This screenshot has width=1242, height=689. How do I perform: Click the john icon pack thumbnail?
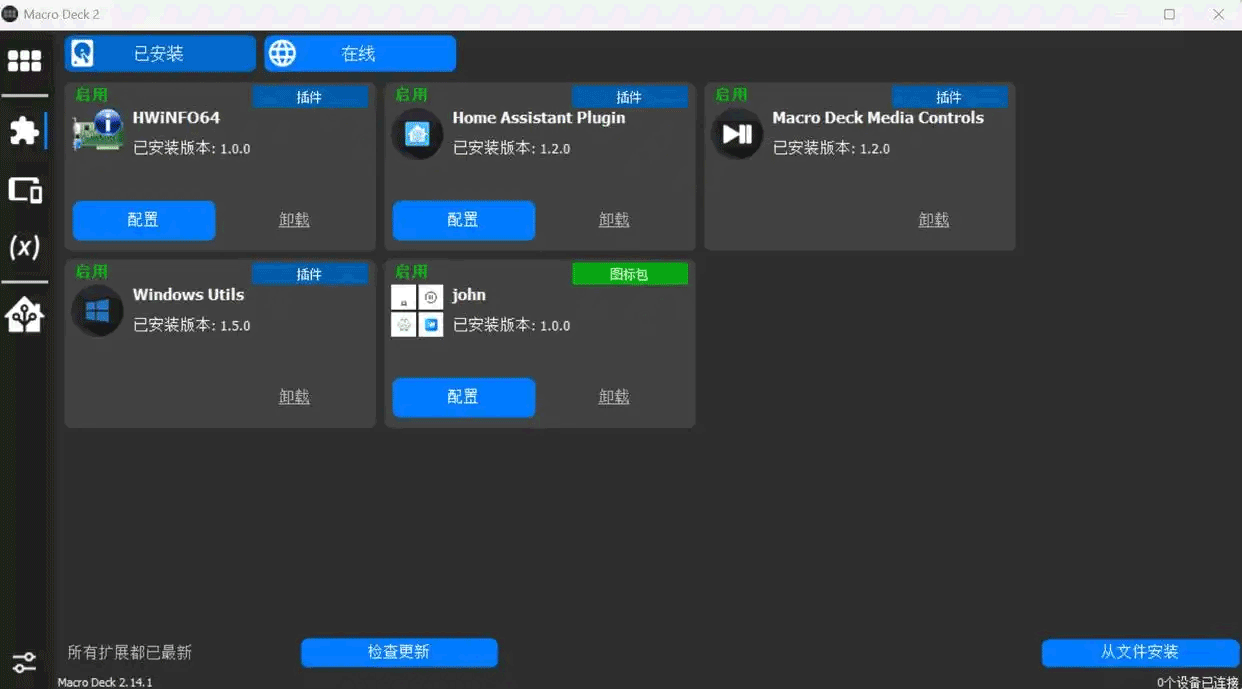click(x=417, y=311)
